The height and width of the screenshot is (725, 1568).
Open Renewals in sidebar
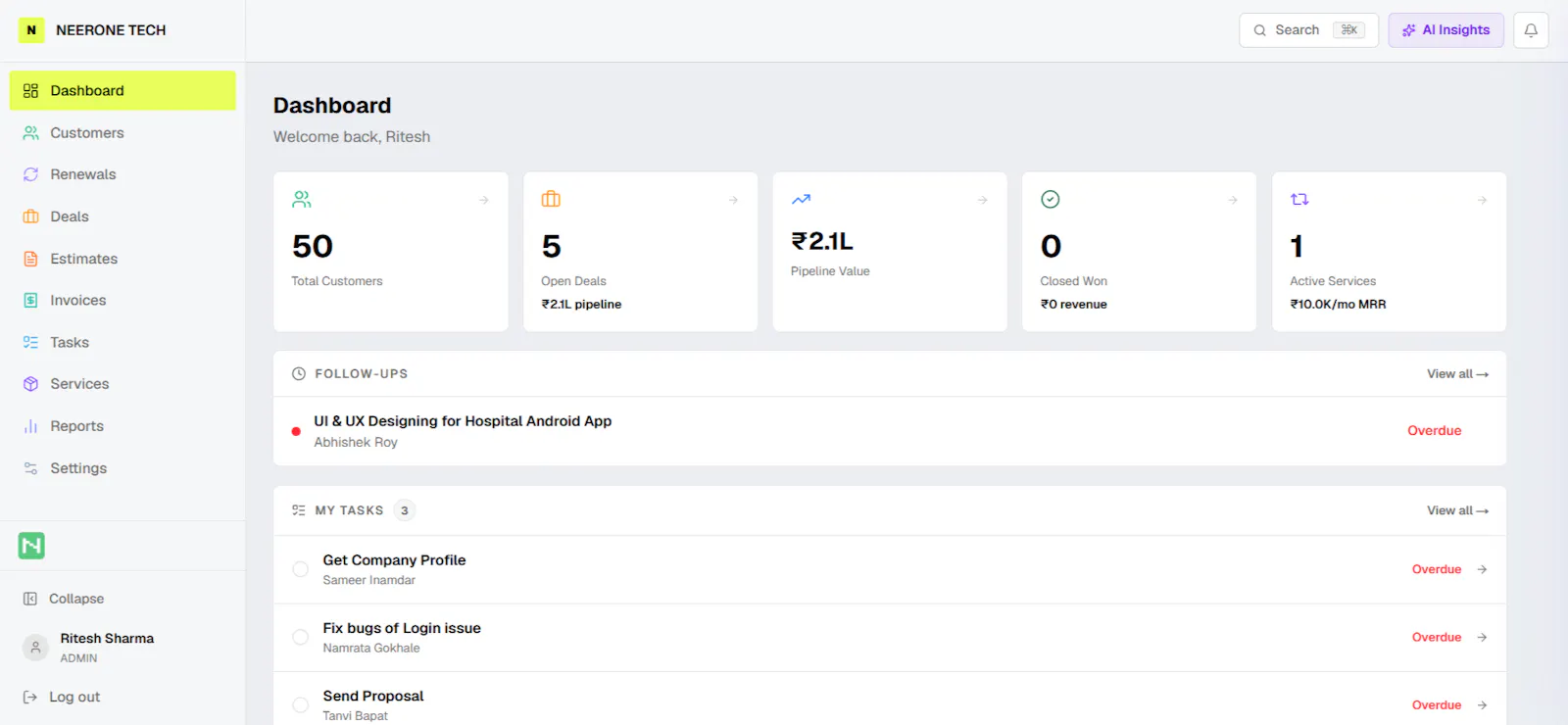click(x=122, y=174)
